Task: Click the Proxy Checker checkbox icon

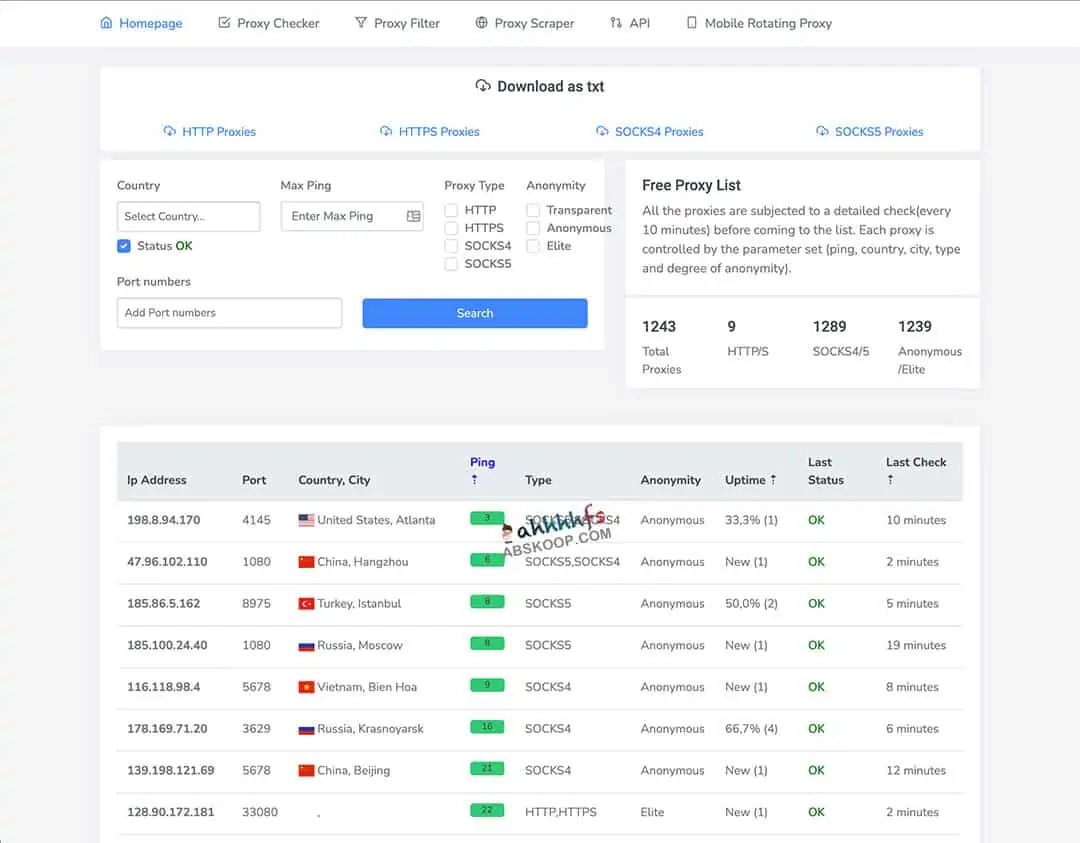Action: pyautogui.click(x=224, y=23)
